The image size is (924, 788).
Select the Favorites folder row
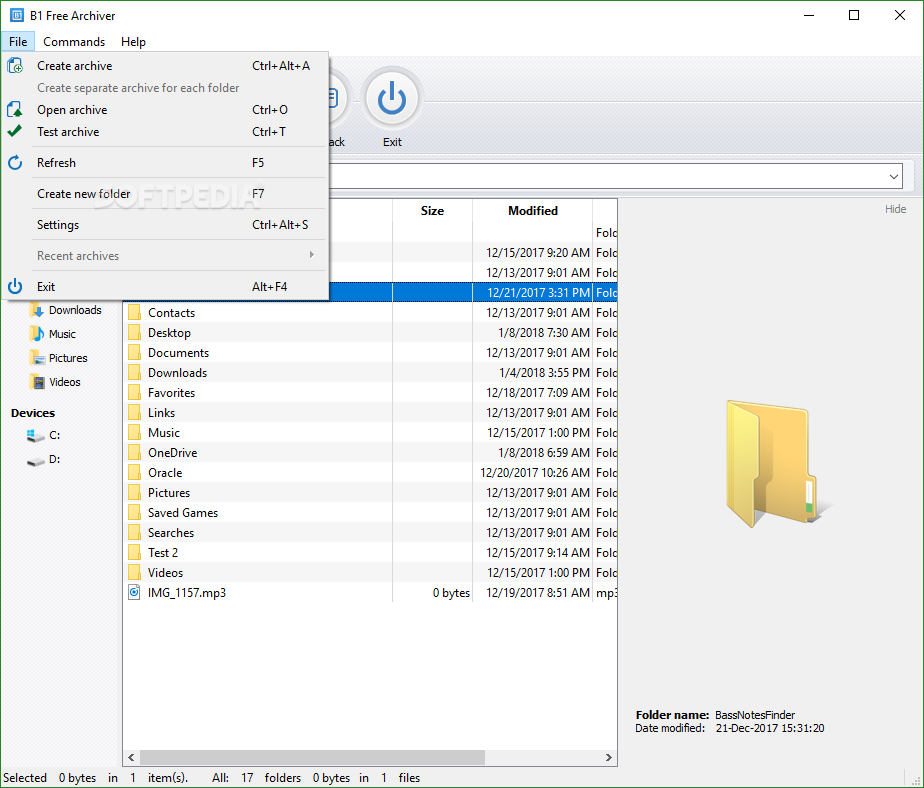coord(370,393)
